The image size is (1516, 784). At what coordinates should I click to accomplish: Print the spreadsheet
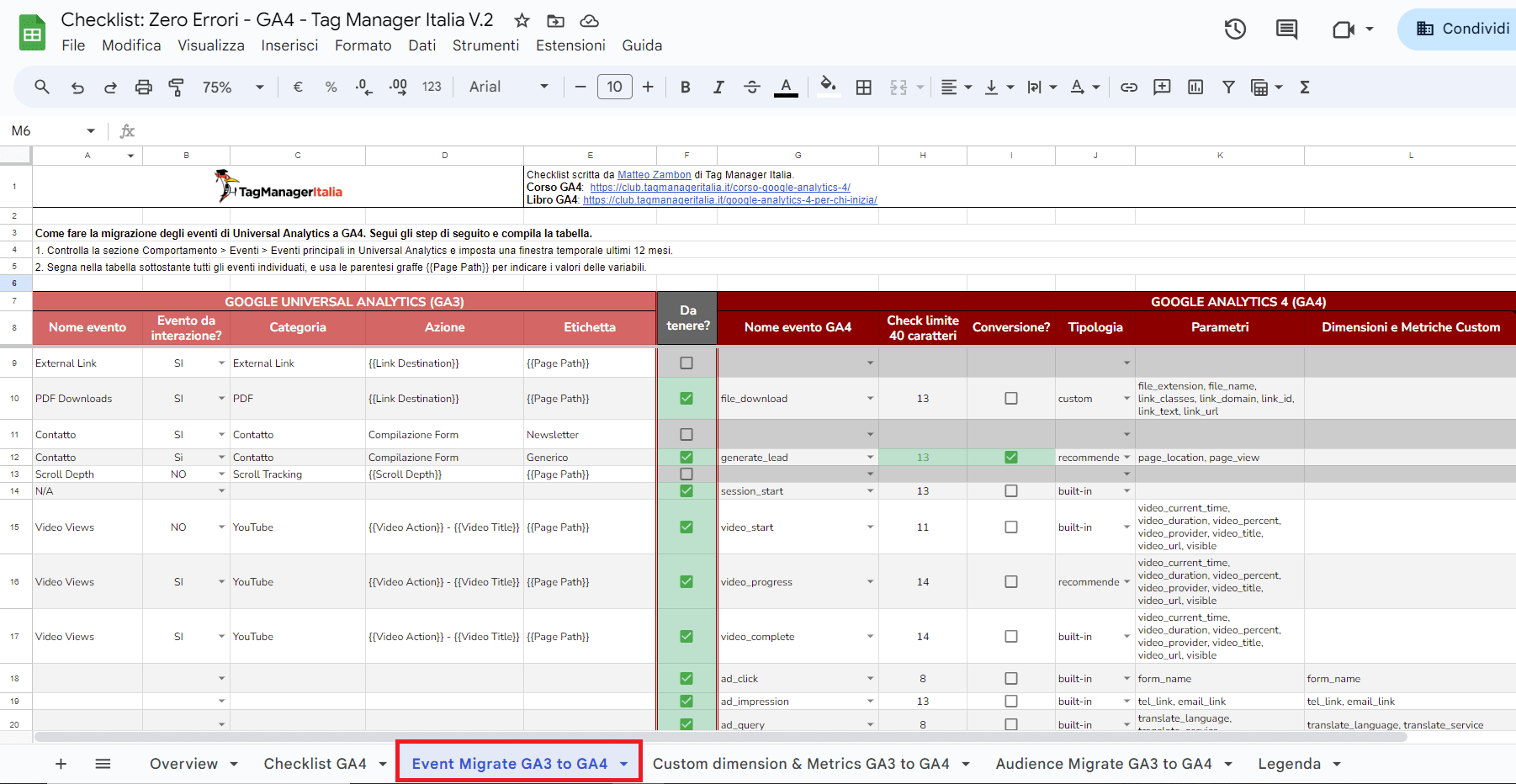click(x=144, y=87)
